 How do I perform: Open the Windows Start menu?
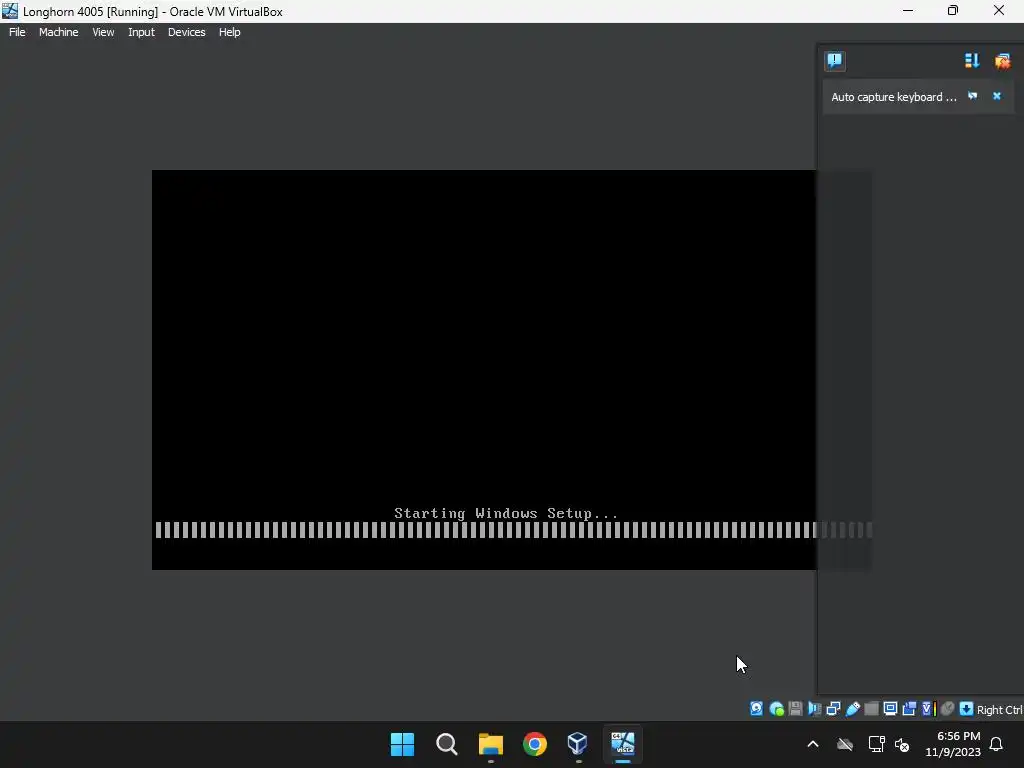pyautogui.click(x=402, y=744)
